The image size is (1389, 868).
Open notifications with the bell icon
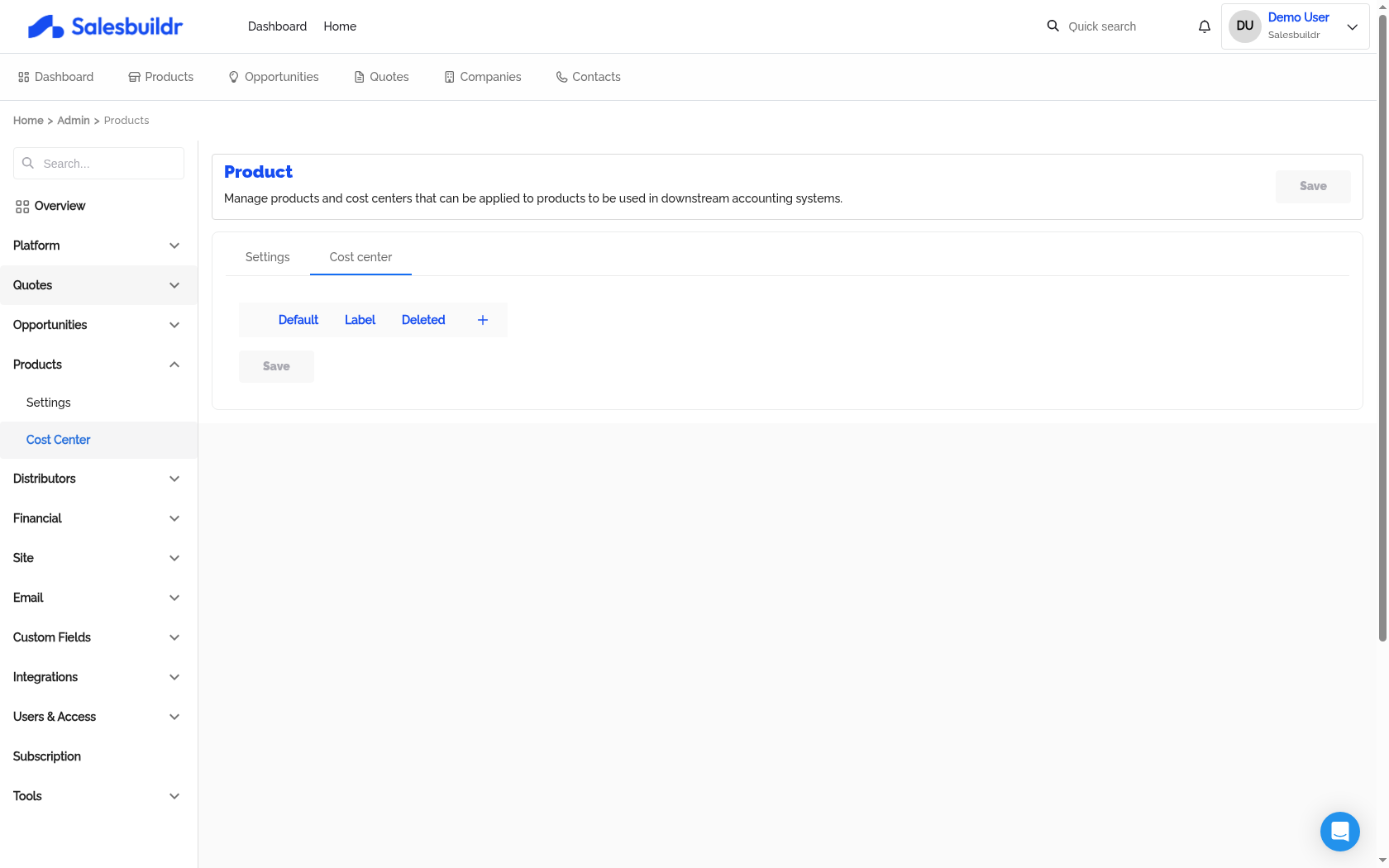tap(1204, 26)
